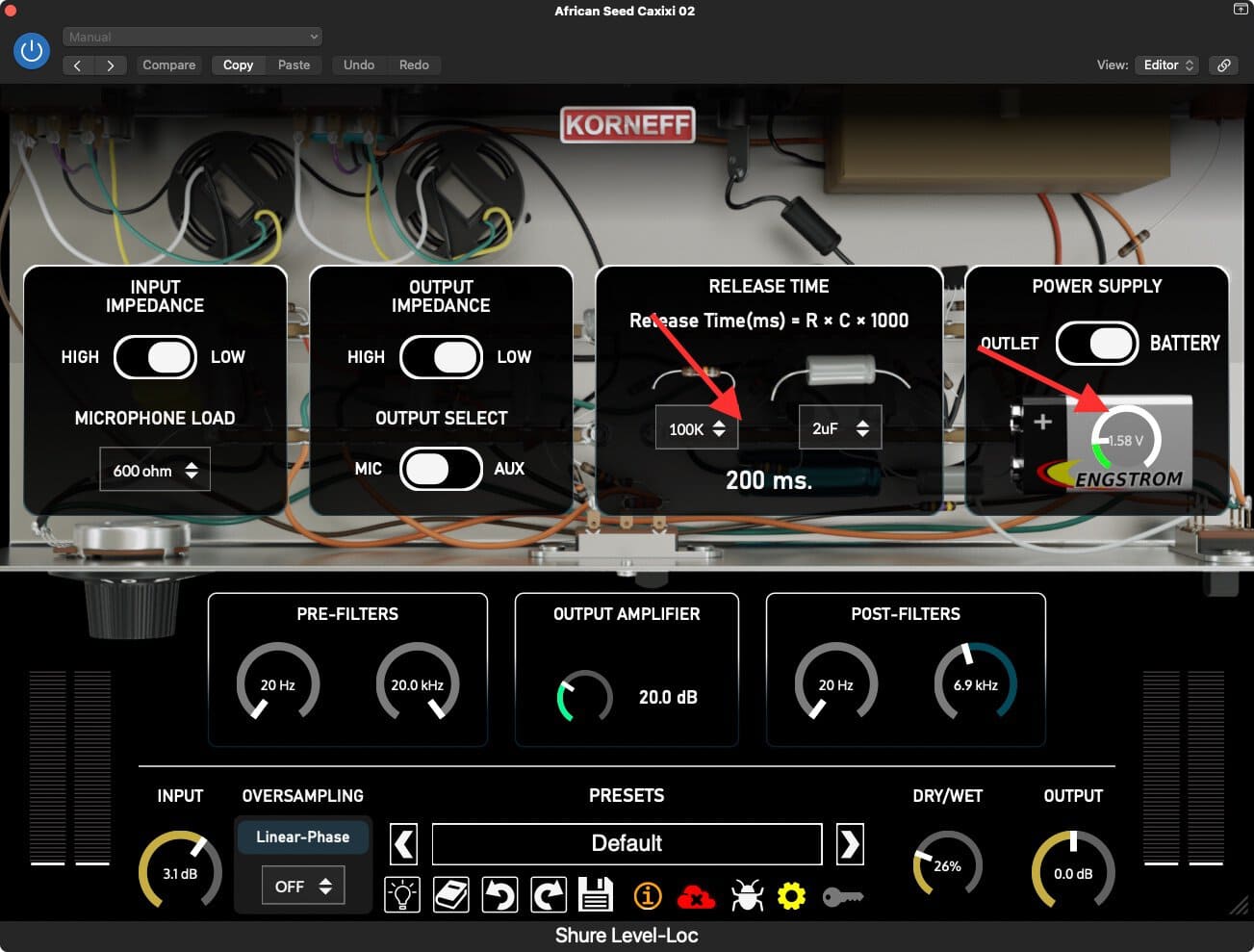Open the Oversampling OFF selector

pyautogui.click(x=302, y=886)
